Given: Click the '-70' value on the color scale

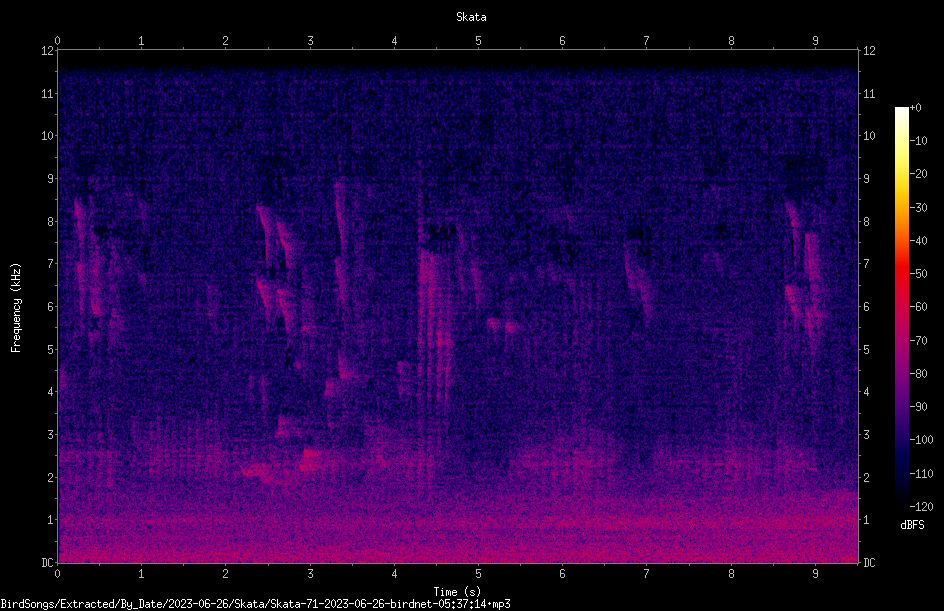Looking at the screenshot, I should point(918,341).
